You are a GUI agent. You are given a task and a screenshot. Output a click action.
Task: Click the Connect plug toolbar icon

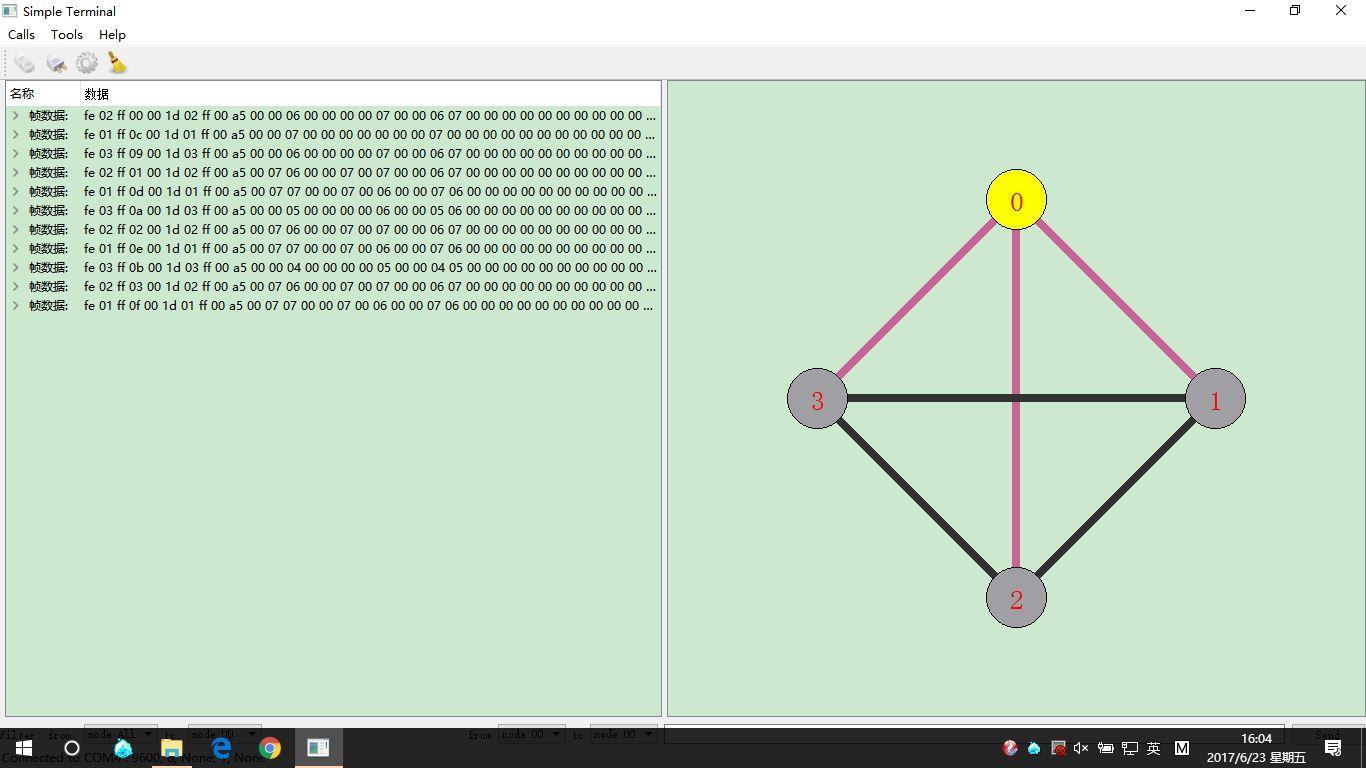click(24, 64)
